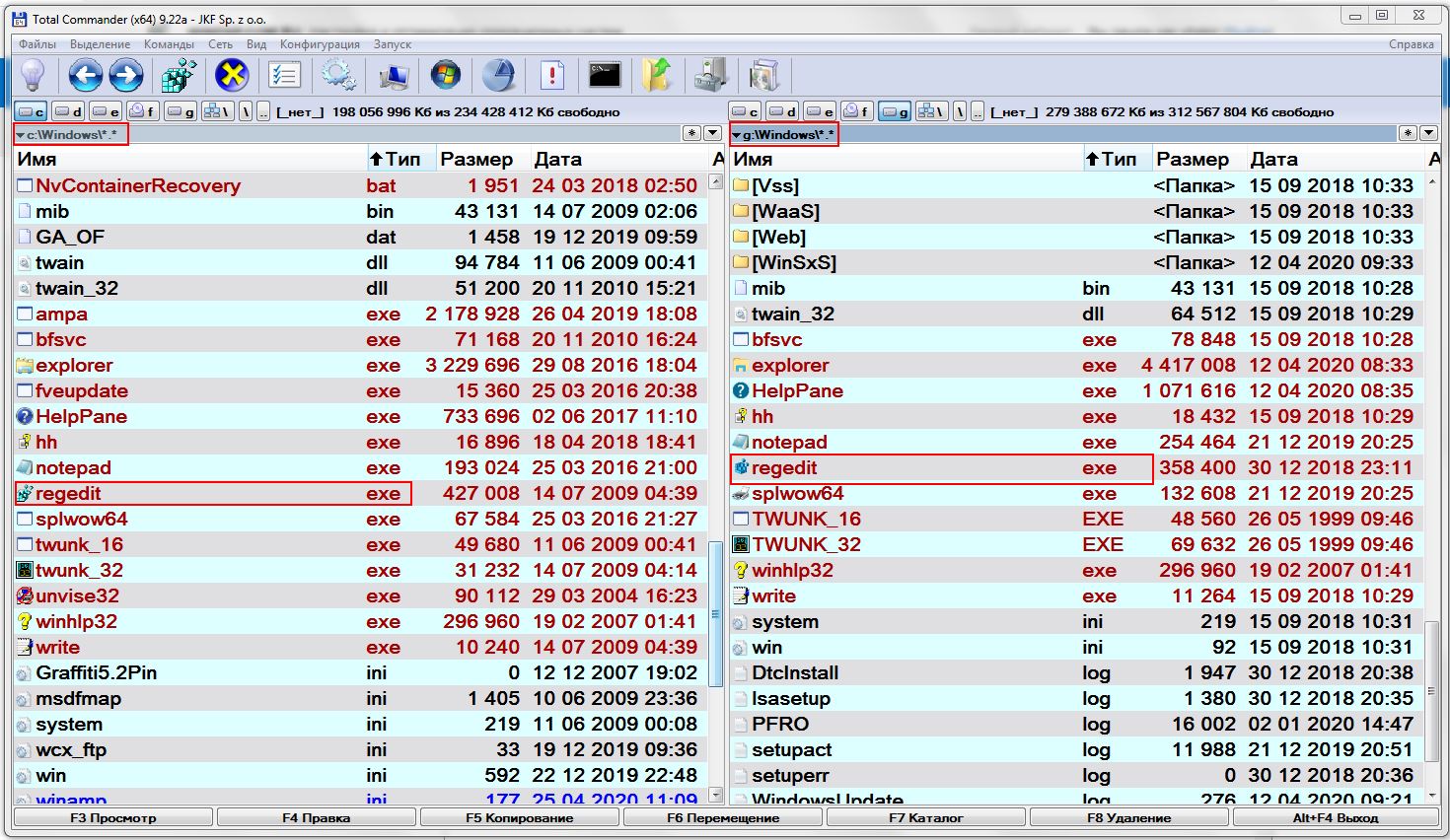The height and width of the screenshot is (840, 1450).
Task: Click the notepad icon in right panel
Action: (x=742, y=443)
